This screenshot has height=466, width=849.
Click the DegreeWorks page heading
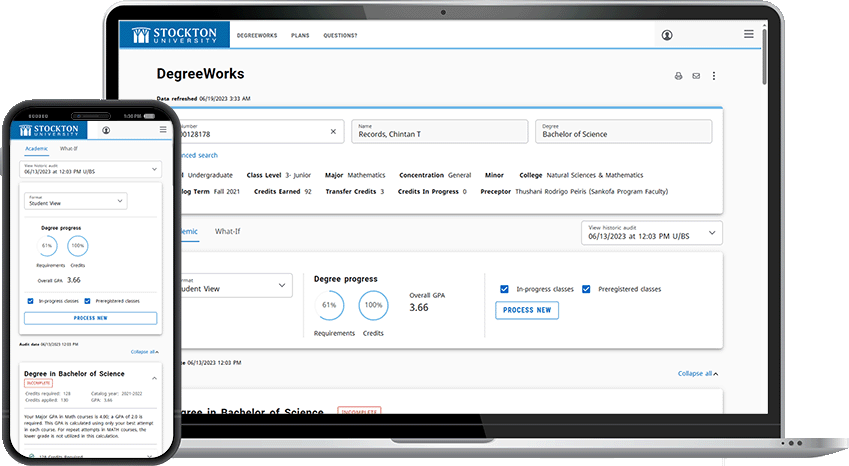coord(200,74)
